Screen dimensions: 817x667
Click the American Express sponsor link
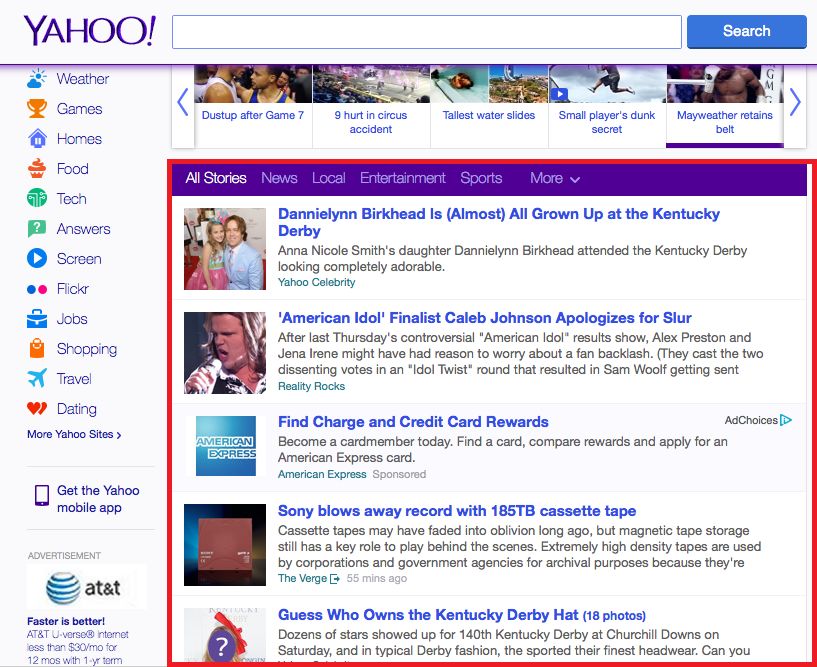[x=322, y=474]
